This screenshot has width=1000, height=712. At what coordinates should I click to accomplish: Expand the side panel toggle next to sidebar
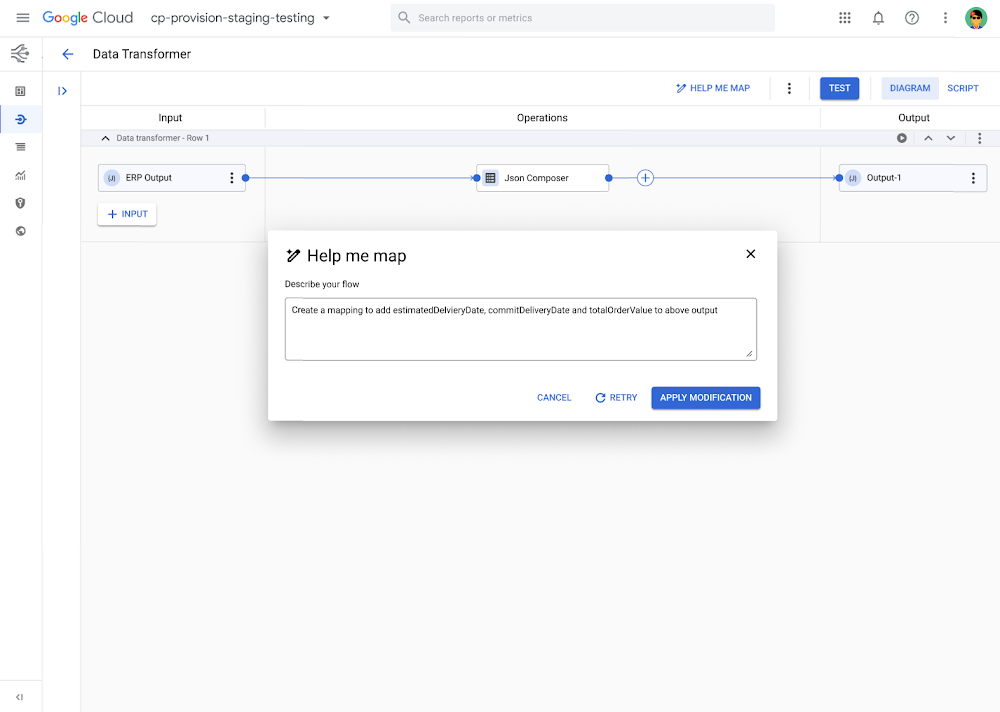(62, 91)
